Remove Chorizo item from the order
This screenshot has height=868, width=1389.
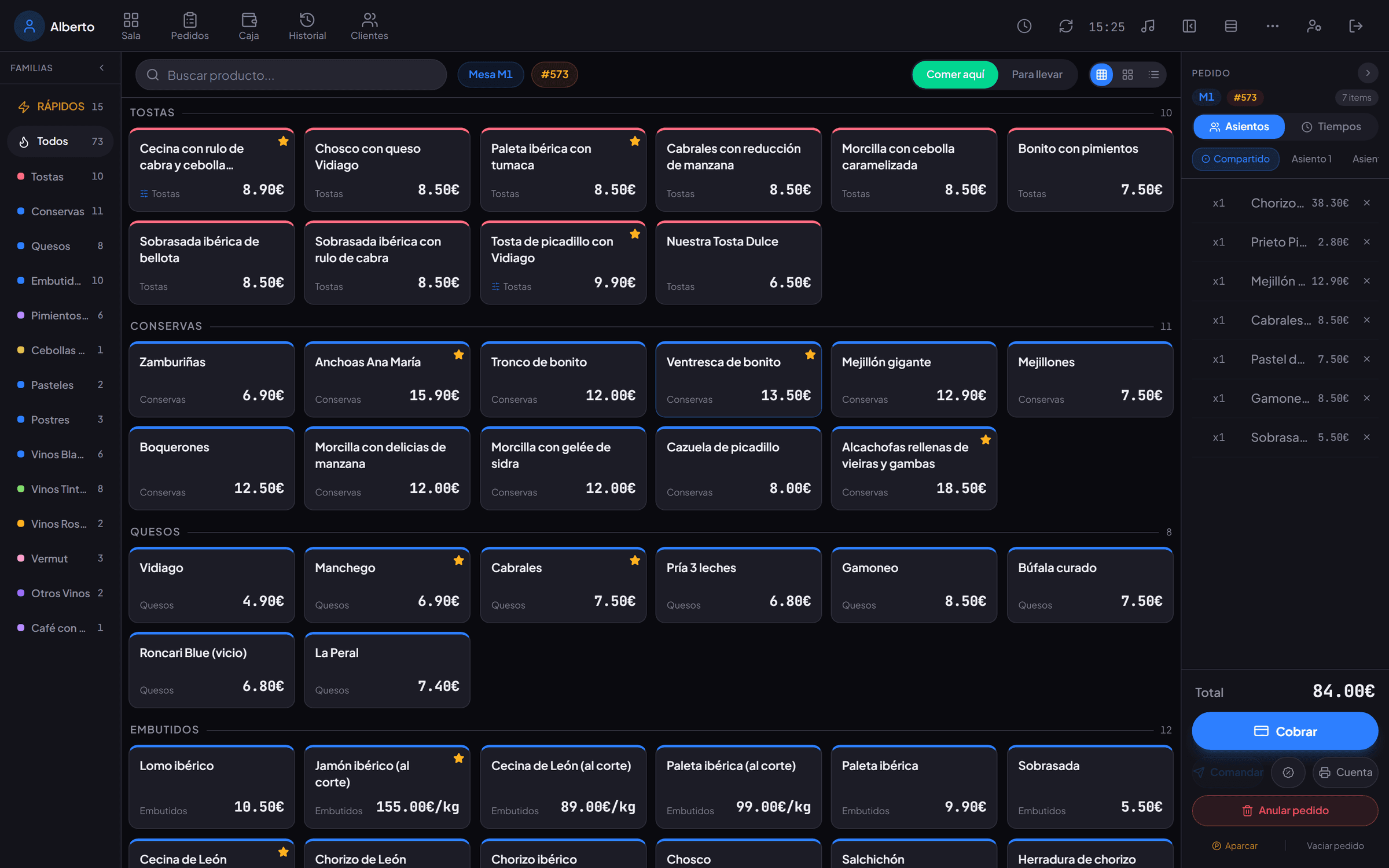(x=1366, y=203)
